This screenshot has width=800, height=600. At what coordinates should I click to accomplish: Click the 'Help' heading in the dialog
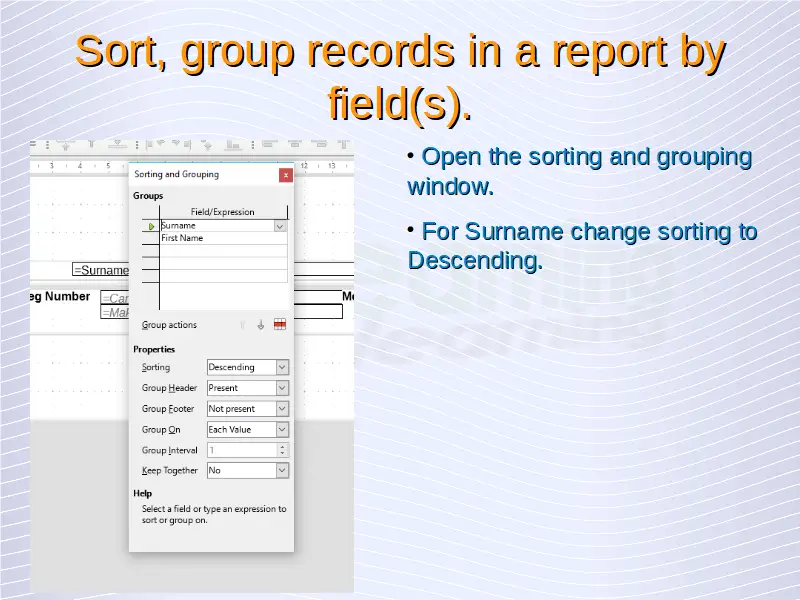coord(142,493)
